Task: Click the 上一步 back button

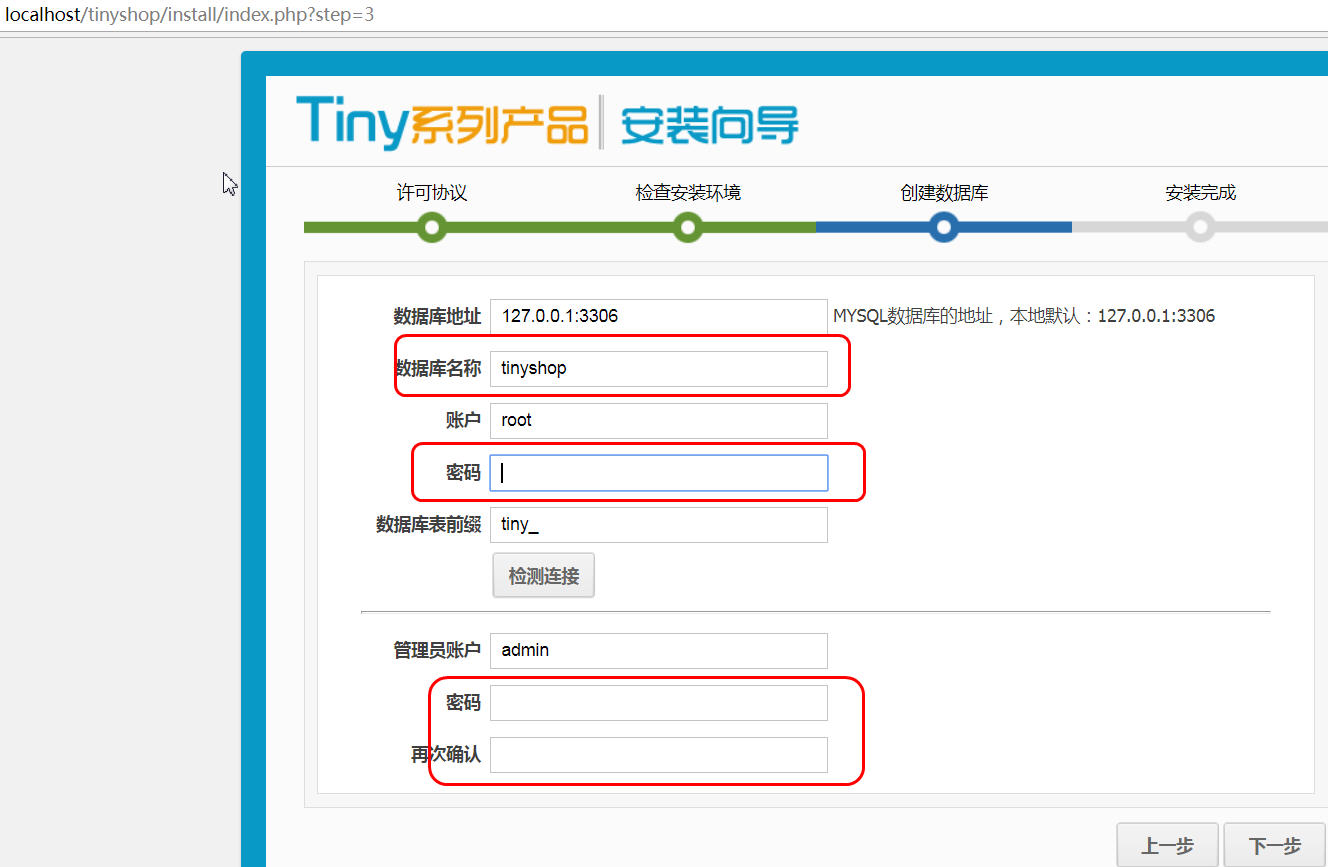Action: (1167, 846)
